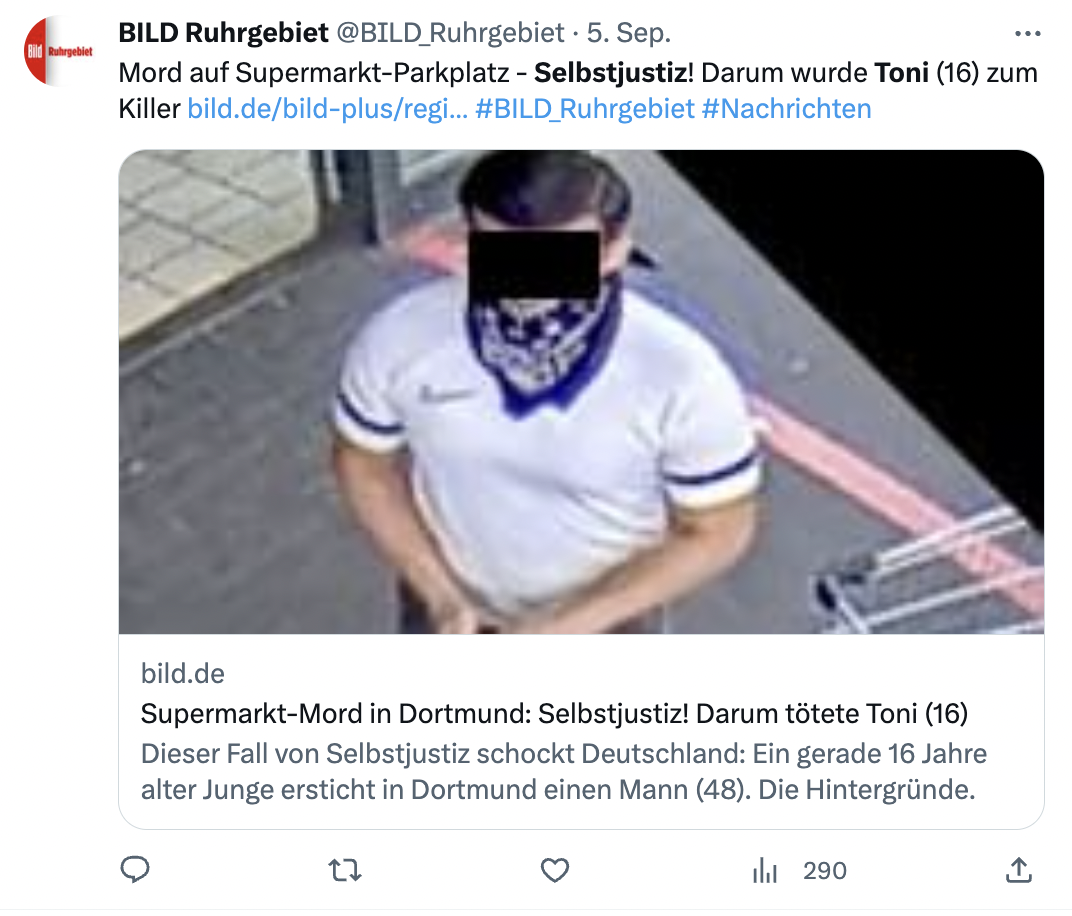Click the reply speech bubble icon
Viewport: 1072px width, 916px height.
pos(135,870)
